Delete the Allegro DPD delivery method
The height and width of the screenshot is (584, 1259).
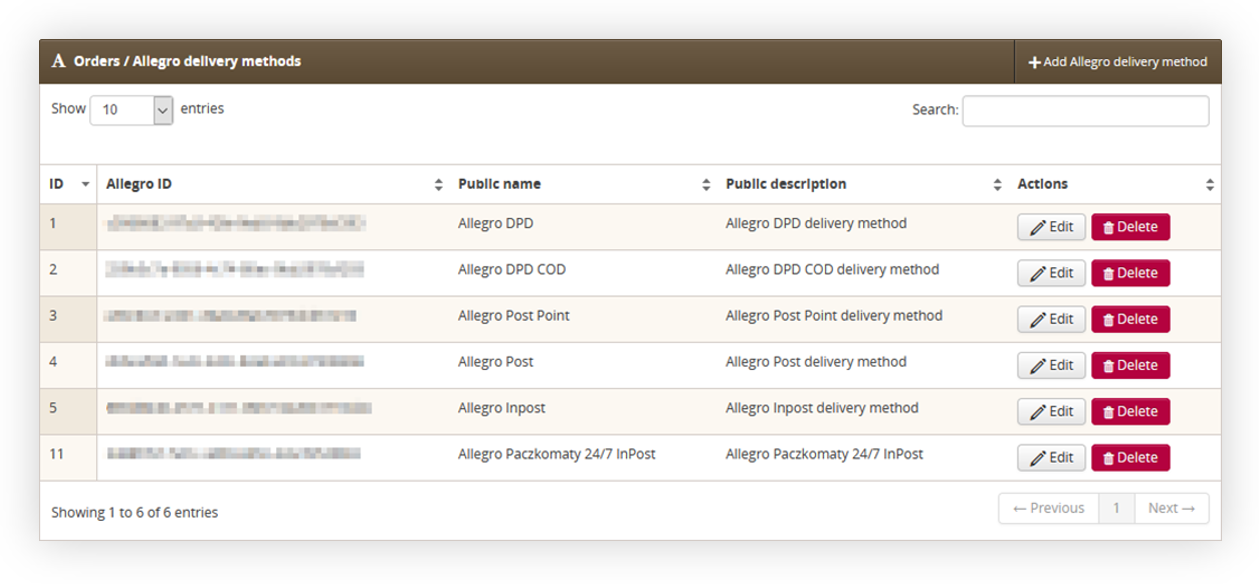click(1130, 227)
